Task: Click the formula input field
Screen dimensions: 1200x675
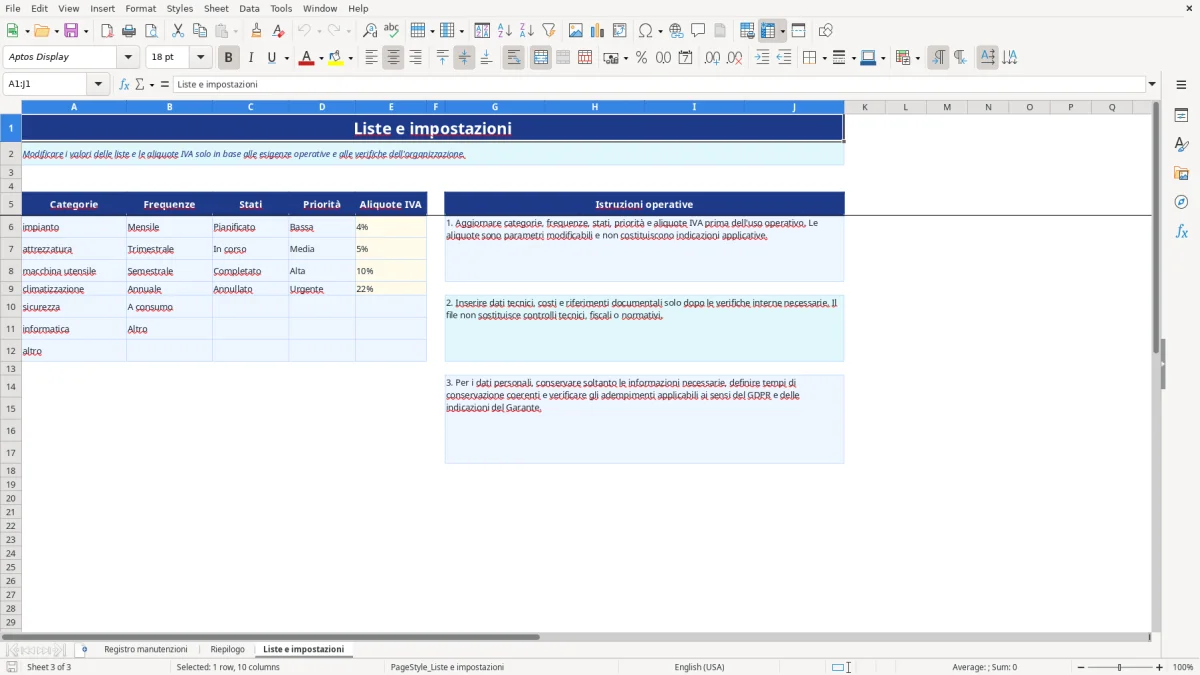Action: coord(658,84)
